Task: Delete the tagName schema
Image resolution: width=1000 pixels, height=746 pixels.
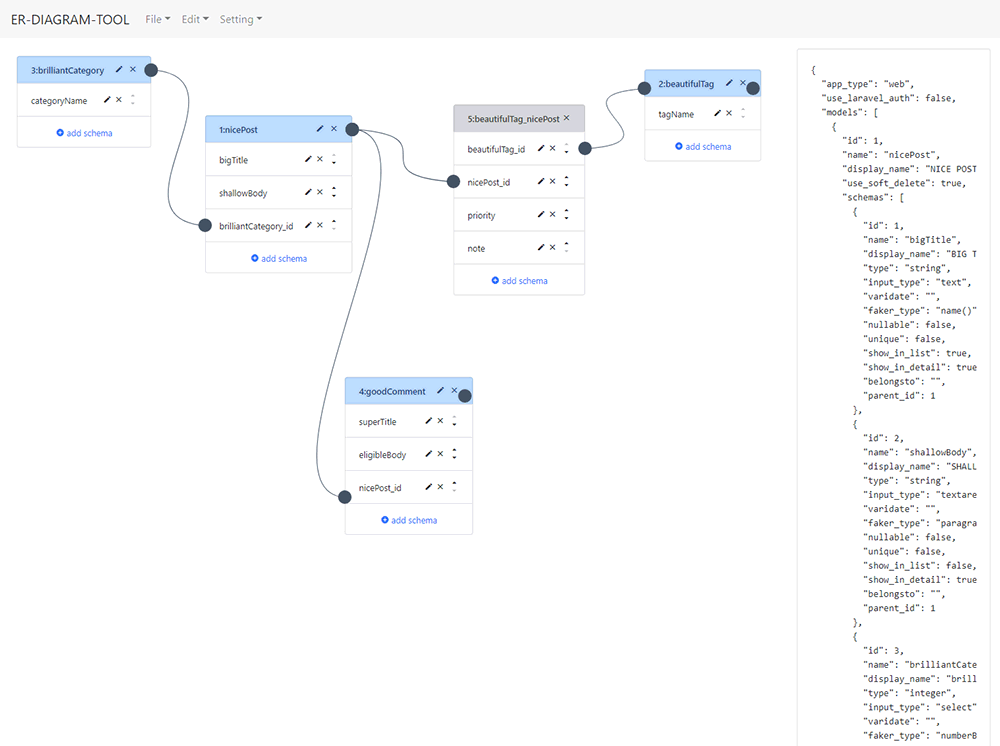Action: point(729,113)
